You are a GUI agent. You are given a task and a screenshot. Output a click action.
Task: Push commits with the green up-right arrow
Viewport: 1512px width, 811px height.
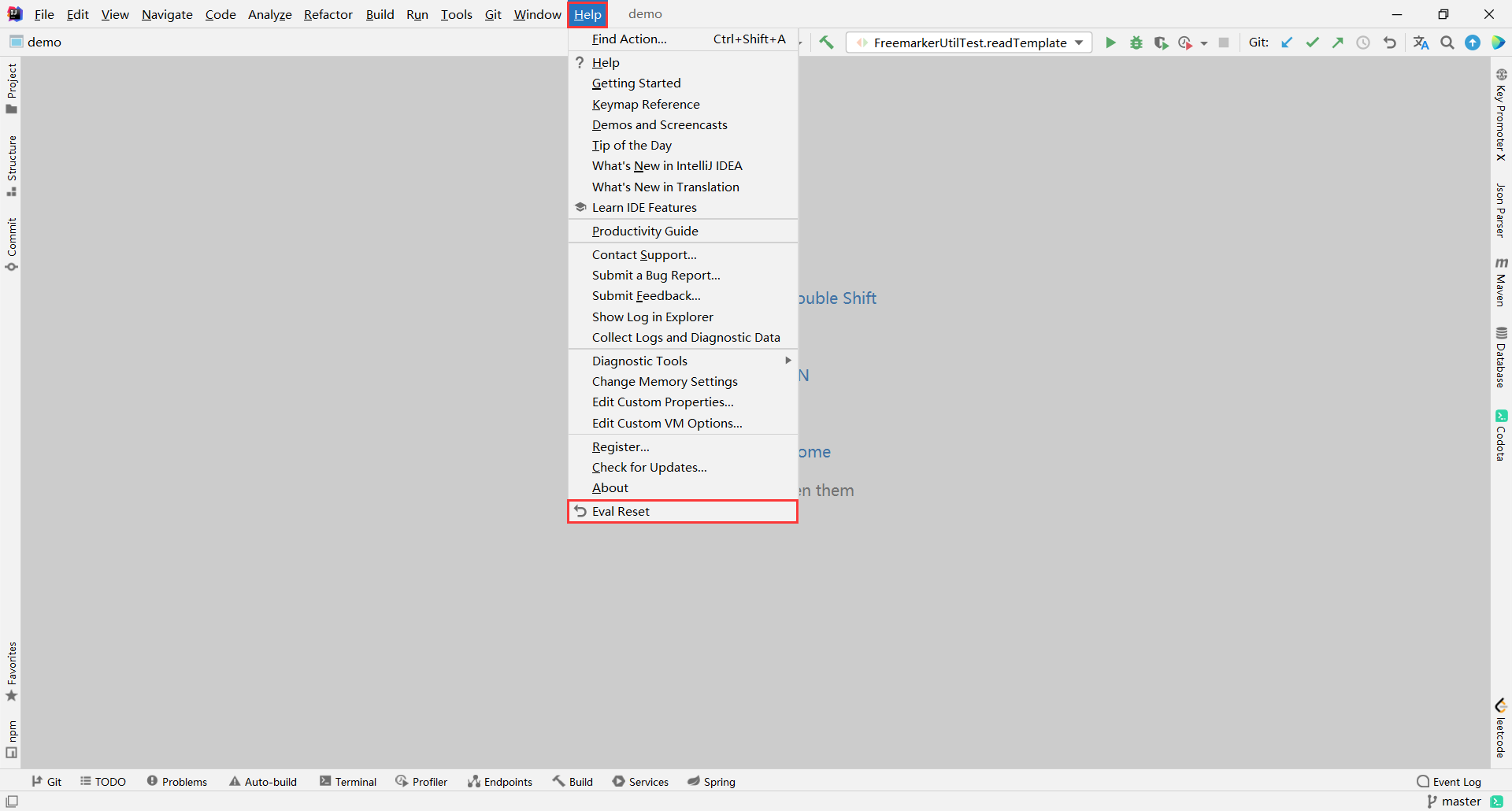[1337, 43]
